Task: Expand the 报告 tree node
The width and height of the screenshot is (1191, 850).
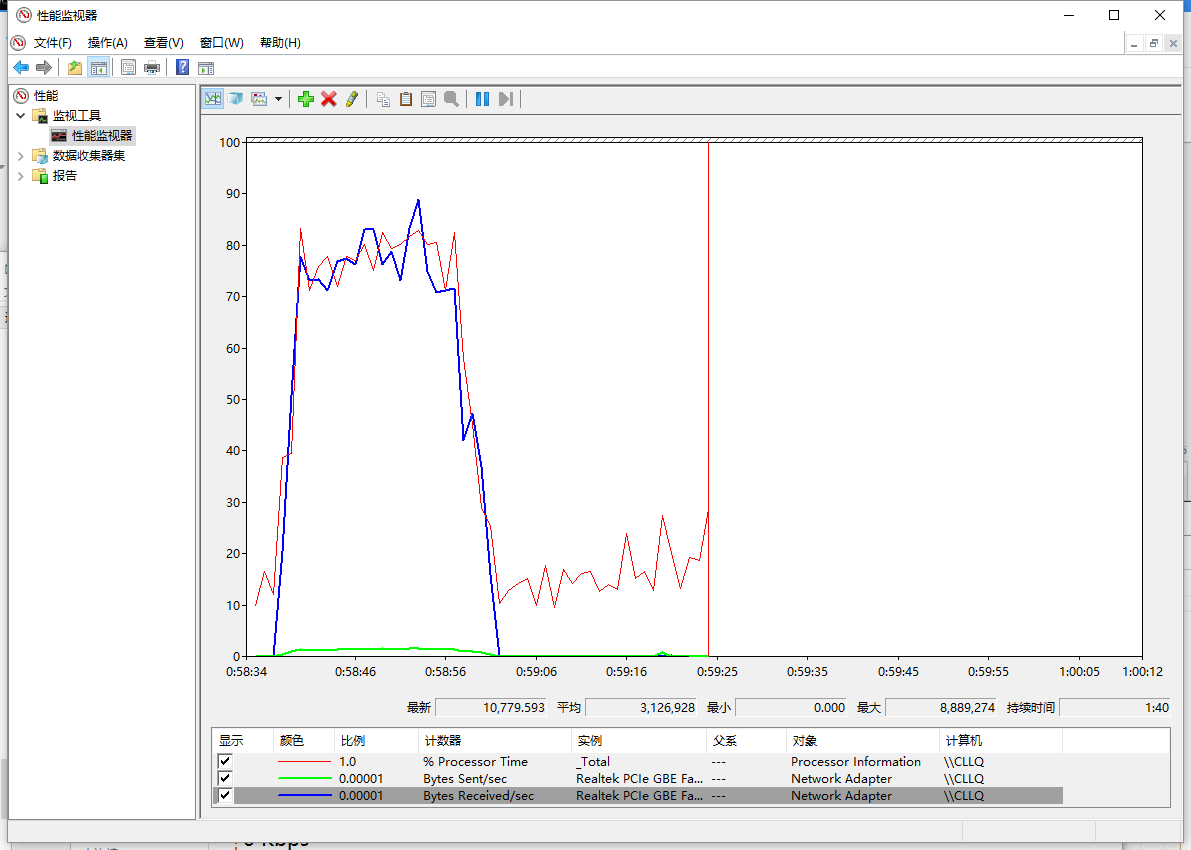Action: tap(21, 176)
